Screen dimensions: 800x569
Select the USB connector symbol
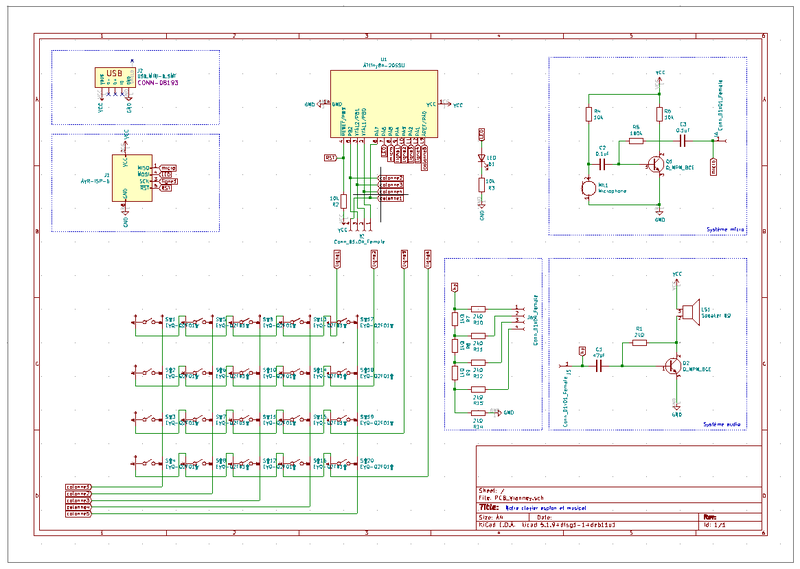113,78
